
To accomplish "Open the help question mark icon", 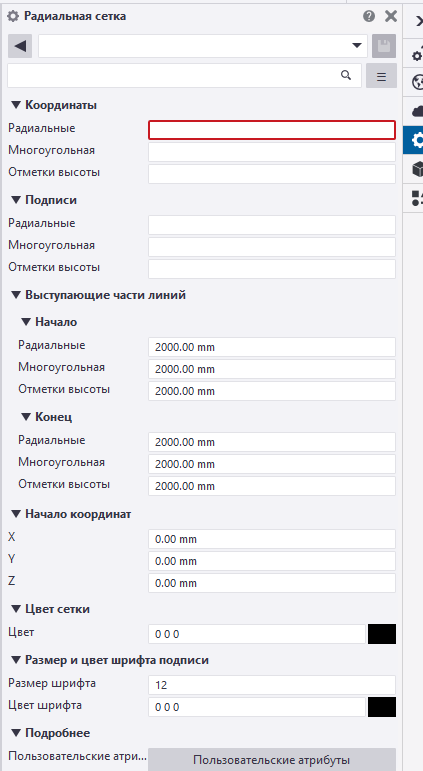I will coord(369,16).
